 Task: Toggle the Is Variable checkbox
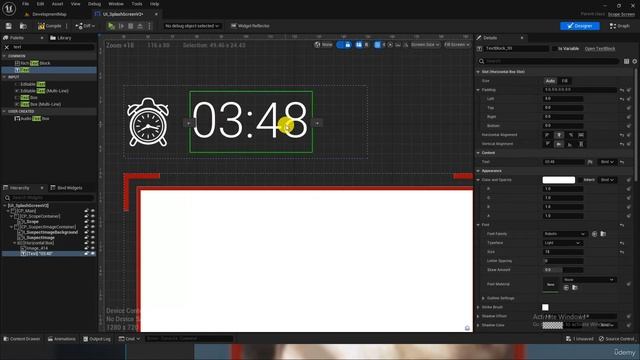(554, 49)
